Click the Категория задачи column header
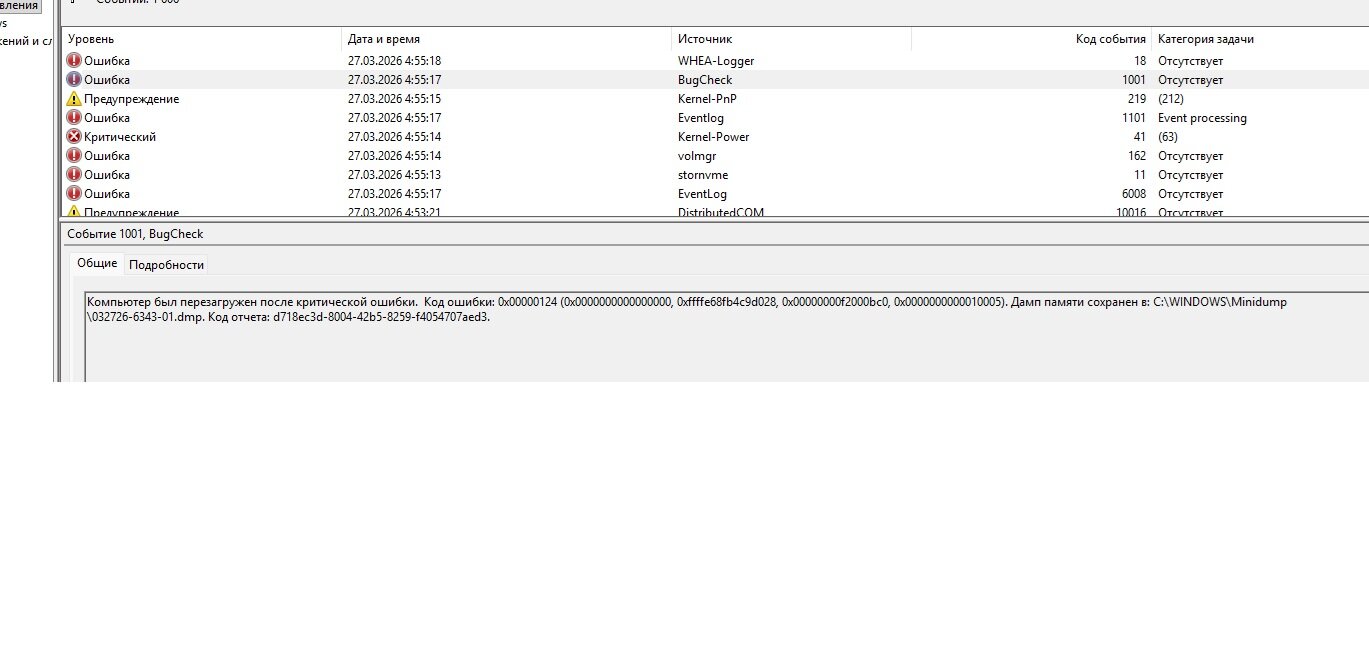 [x=1258, y=39]
